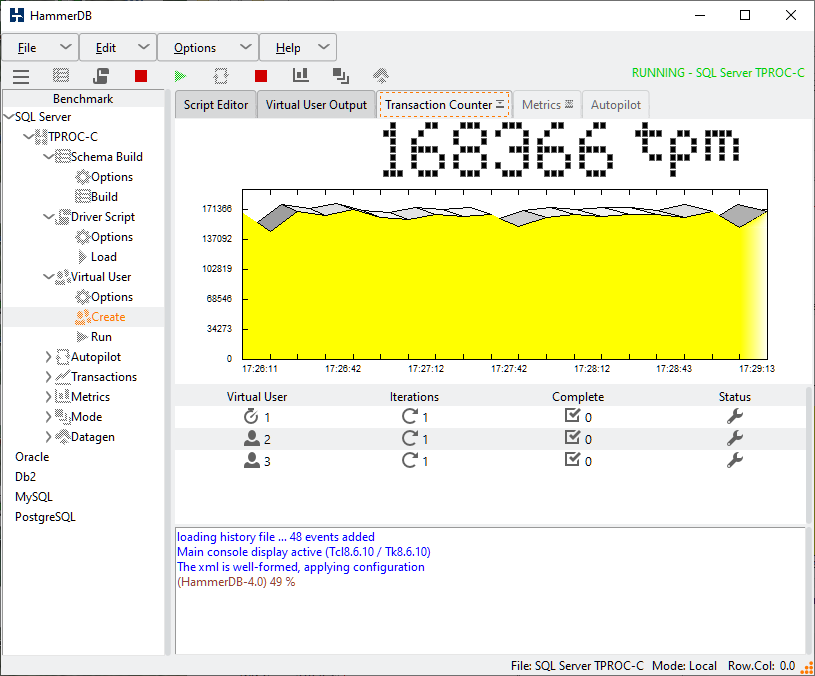
Task: Collapse the Virtual User branch
Action: [48, 277]
